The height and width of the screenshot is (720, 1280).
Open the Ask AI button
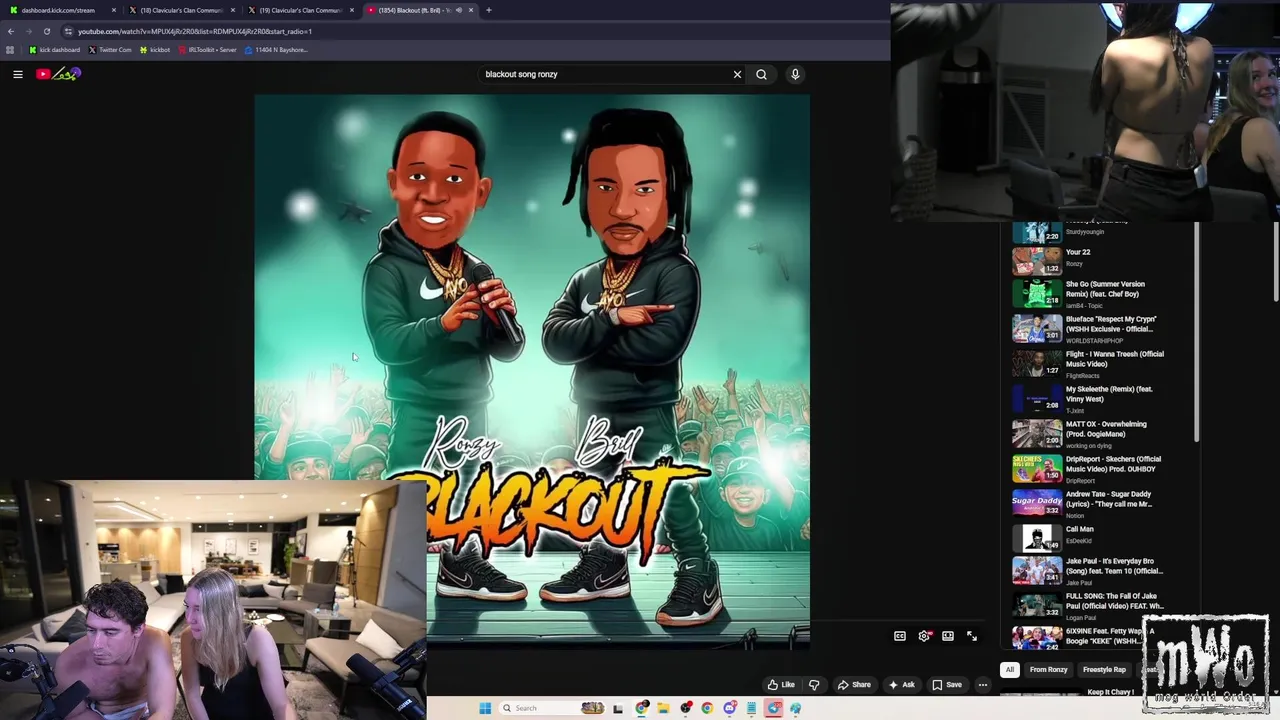click(901, 685)
